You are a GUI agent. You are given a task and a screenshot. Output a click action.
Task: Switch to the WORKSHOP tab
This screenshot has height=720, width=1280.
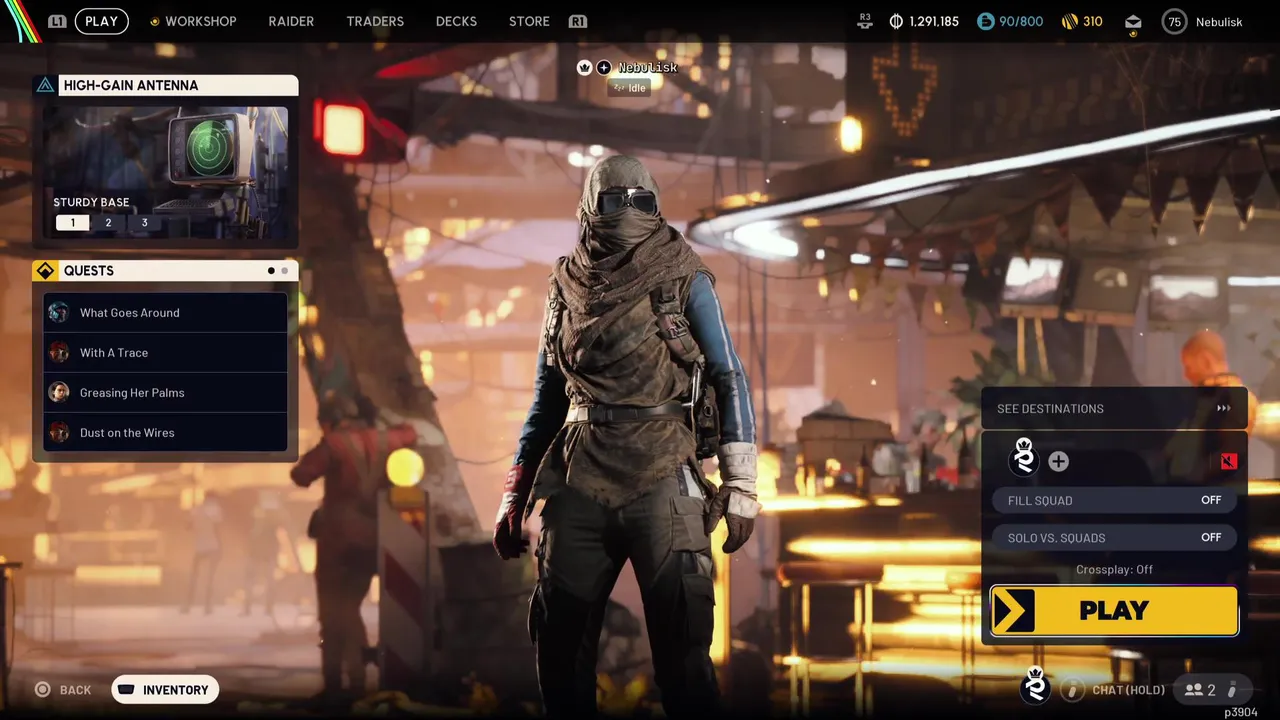pos(200,21)
